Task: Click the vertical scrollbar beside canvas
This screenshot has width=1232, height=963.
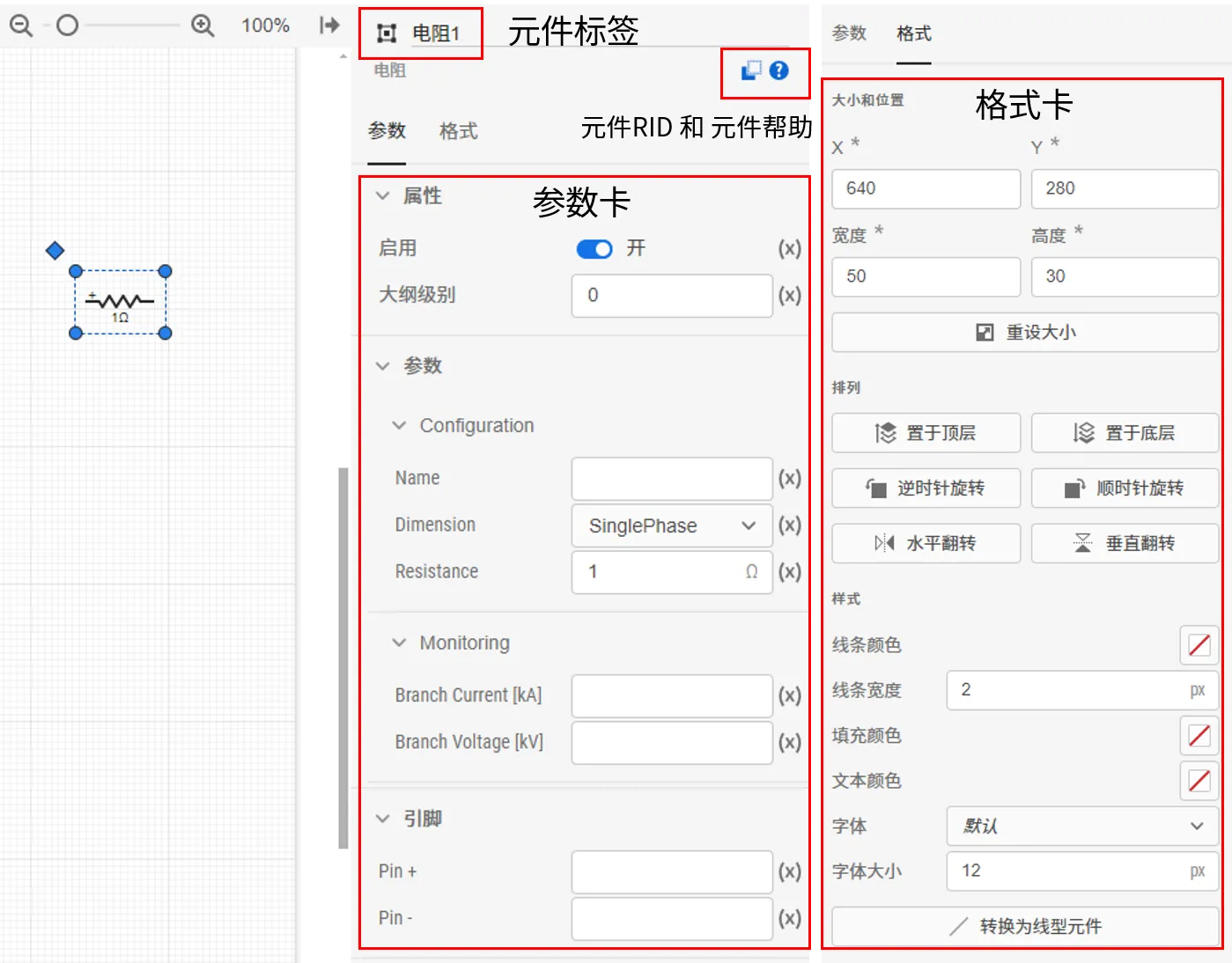Action: click(343, 658)
